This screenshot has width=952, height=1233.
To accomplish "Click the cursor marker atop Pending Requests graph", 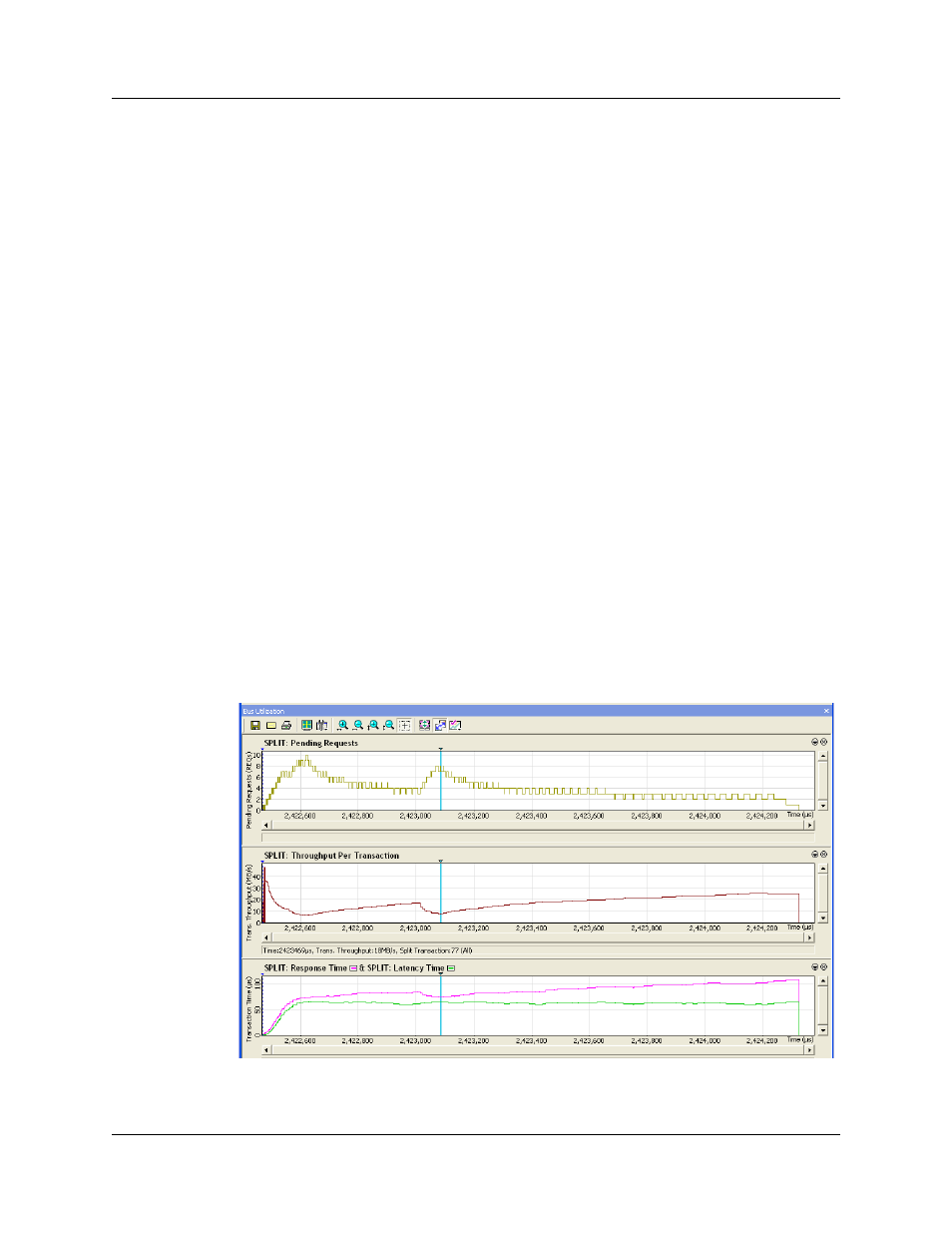I will (x=441, y=749).
